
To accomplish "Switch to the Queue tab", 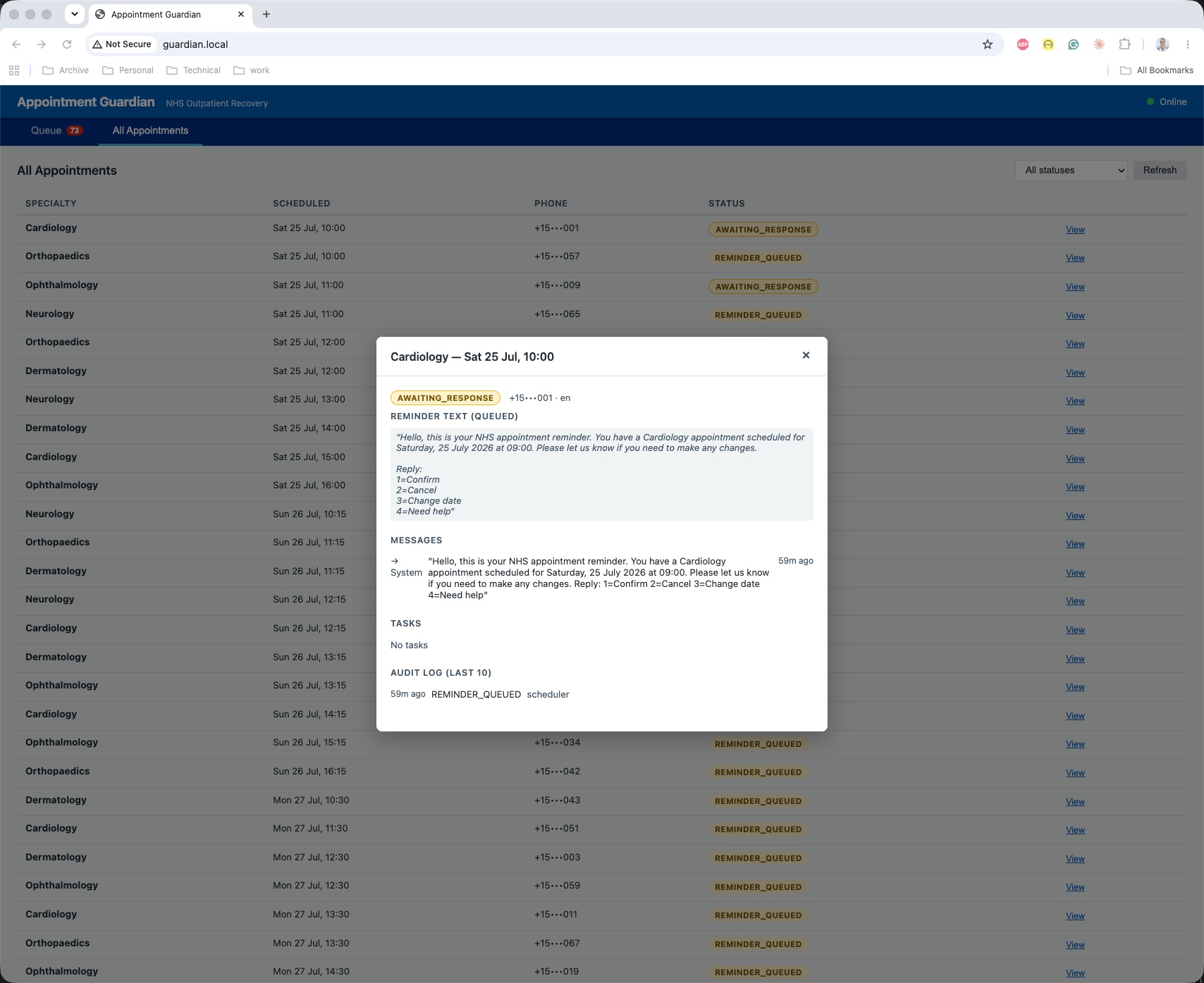I will point(56,130).
